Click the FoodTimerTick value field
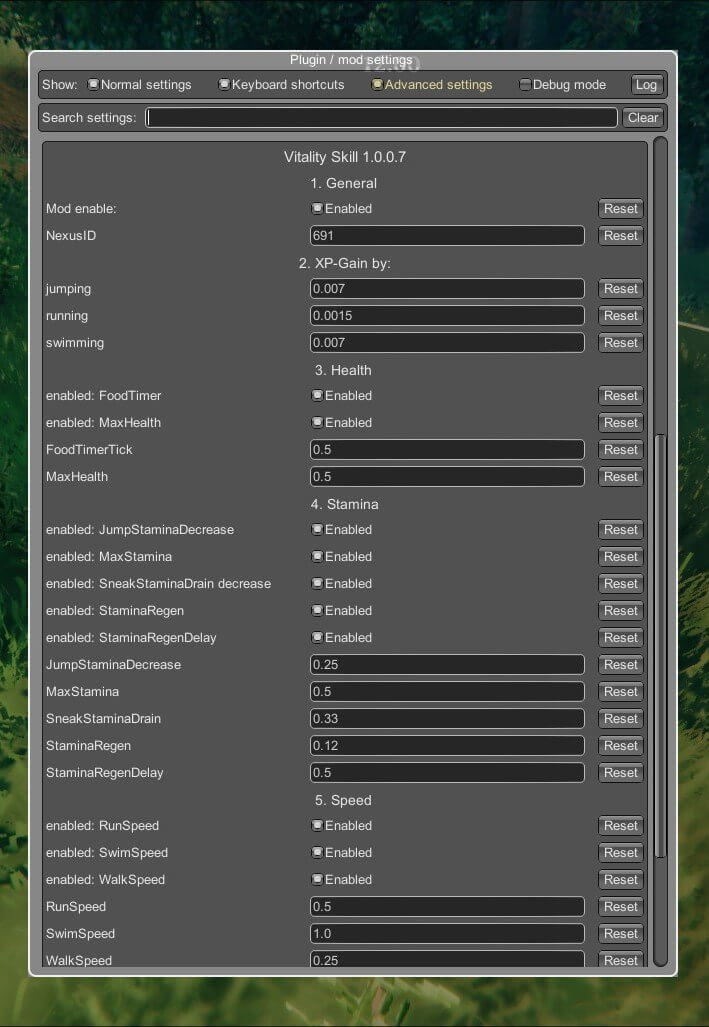Viewport: 709px width, 1027px height. [x=446, y=450]
